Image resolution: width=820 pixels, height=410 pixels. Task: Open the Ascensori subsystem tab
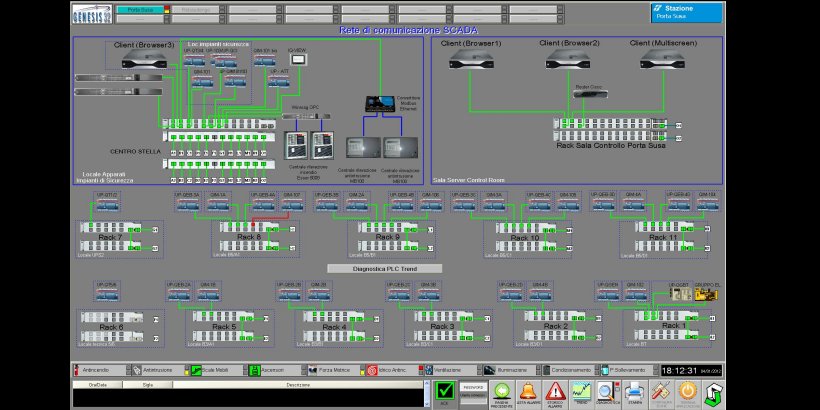275,370
